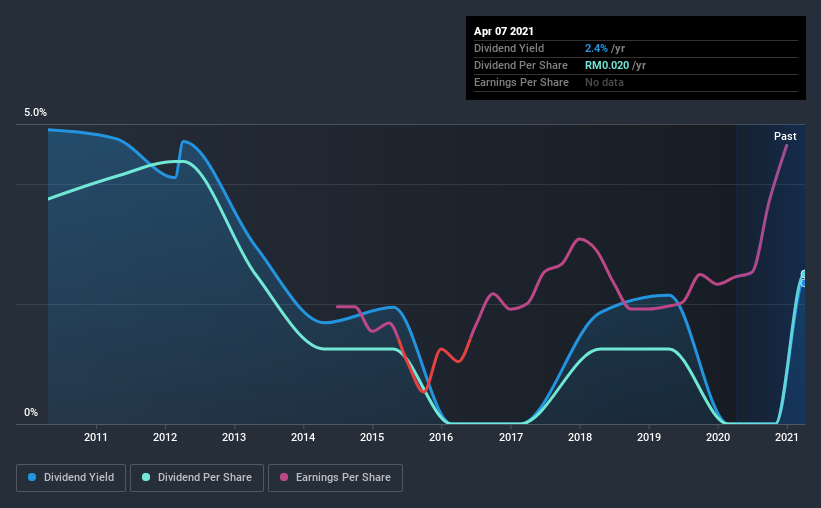The image size is (821, 508).
Task: Click the Dividend Per Share label in the tooltip
Action: (x=520, y=65)
